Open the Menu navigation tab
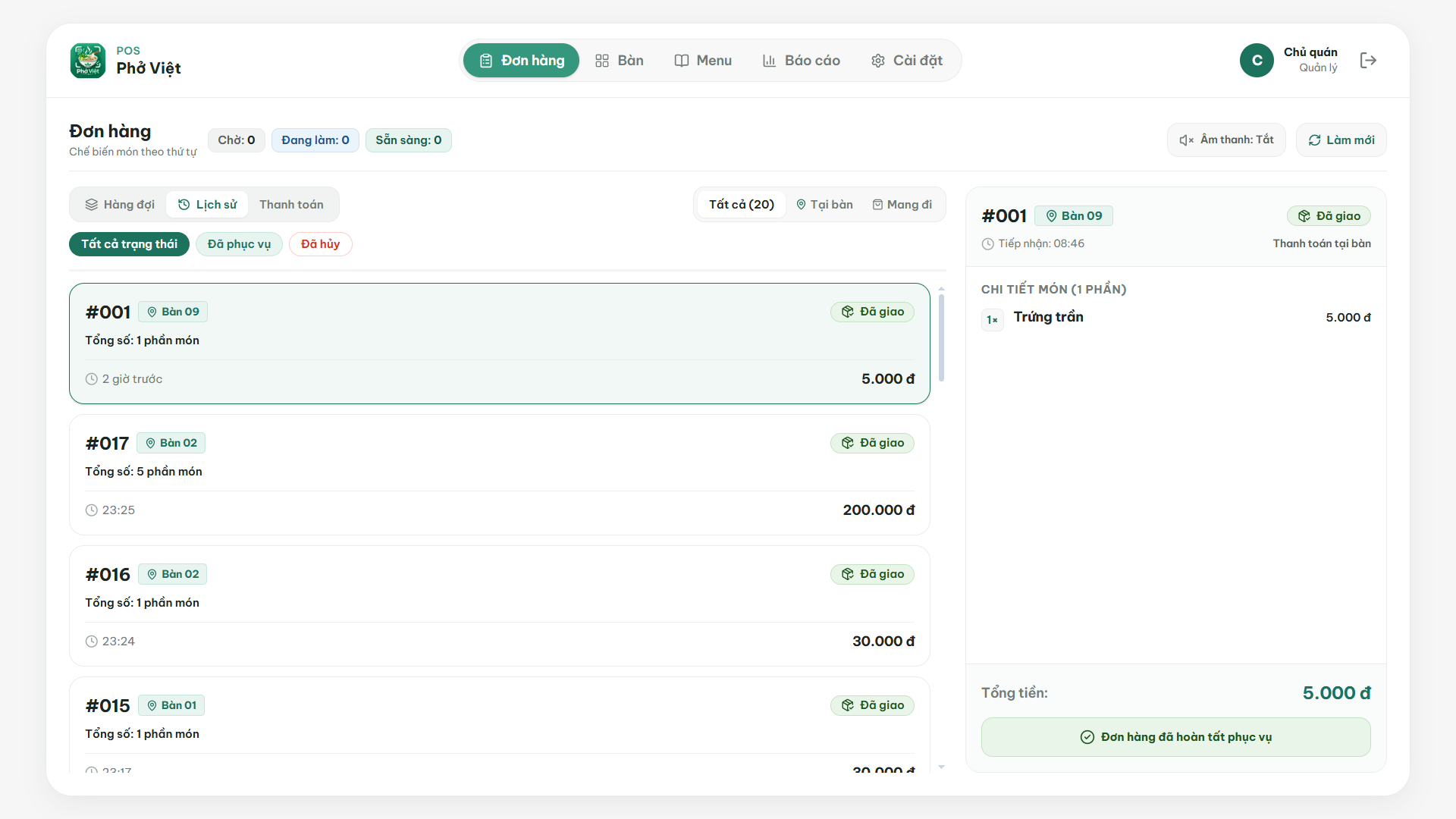 point(703,61)
